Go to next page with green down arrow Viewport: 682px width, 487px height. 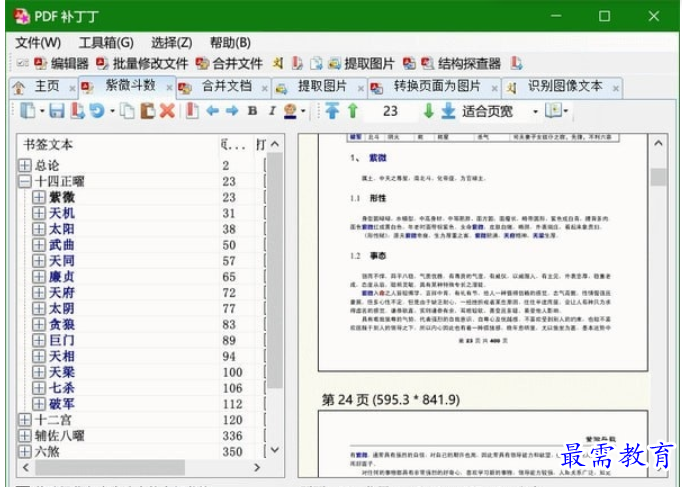(429, 111)
